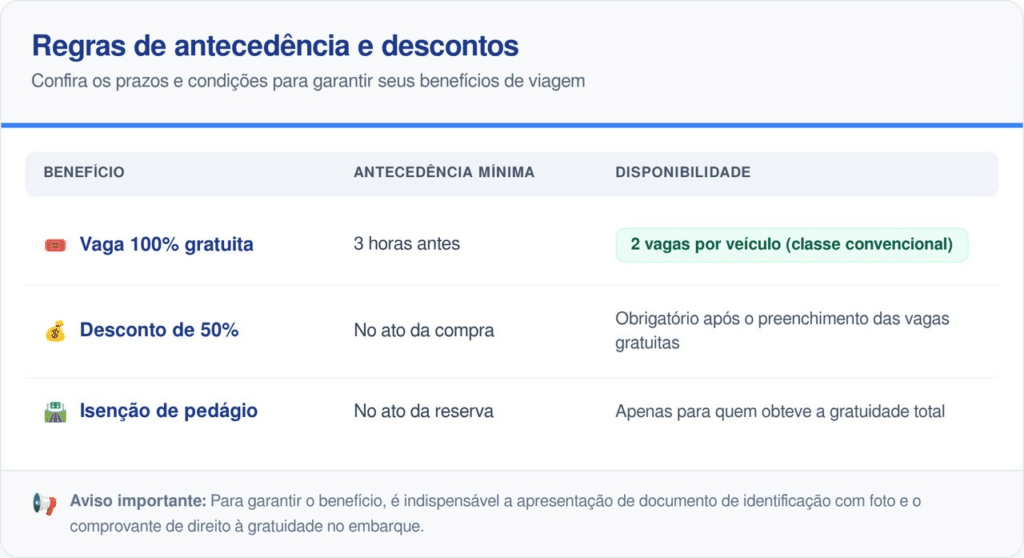Select the Vaga 100% gratuita benefit title

click(166, 245)
